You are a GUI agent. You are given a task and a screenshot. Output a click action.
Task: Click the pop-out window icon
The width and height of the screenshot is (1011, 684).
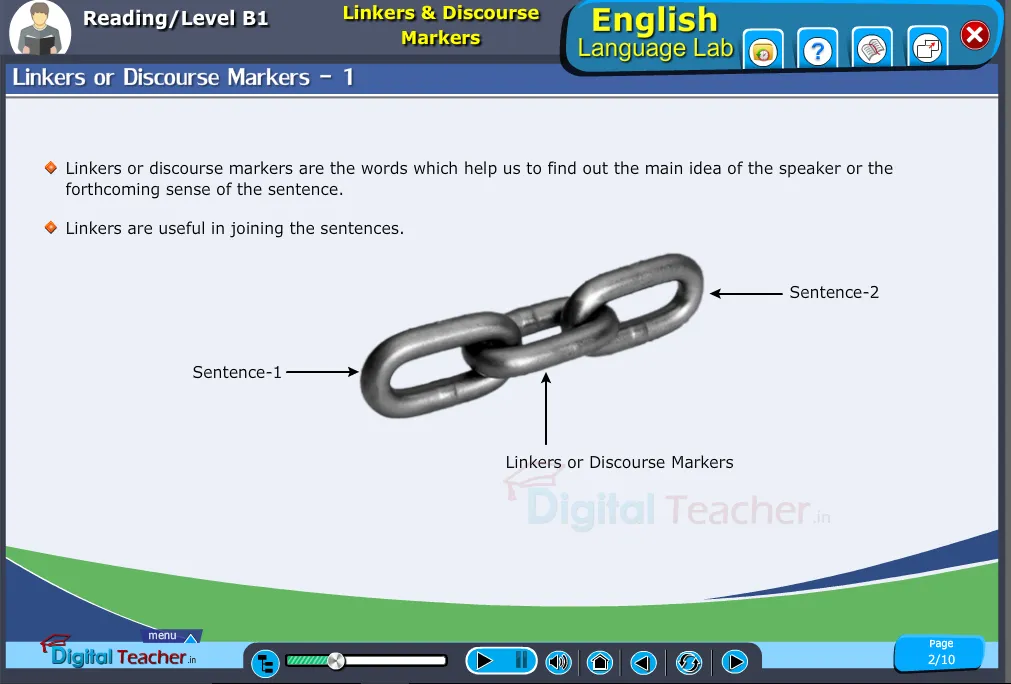tap(927, 49)
